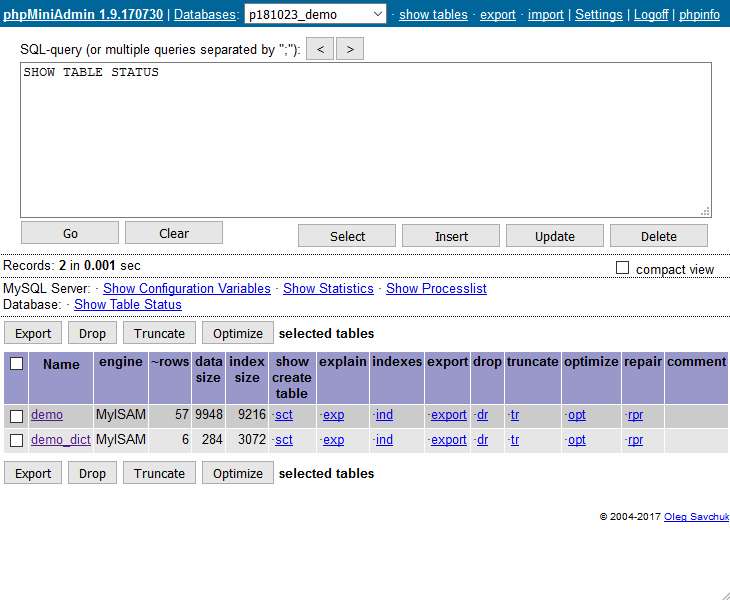This screenshot has height=600, width=730.
Task: Click ind indexes link for demo table
Action: click(x=384, y=415)
